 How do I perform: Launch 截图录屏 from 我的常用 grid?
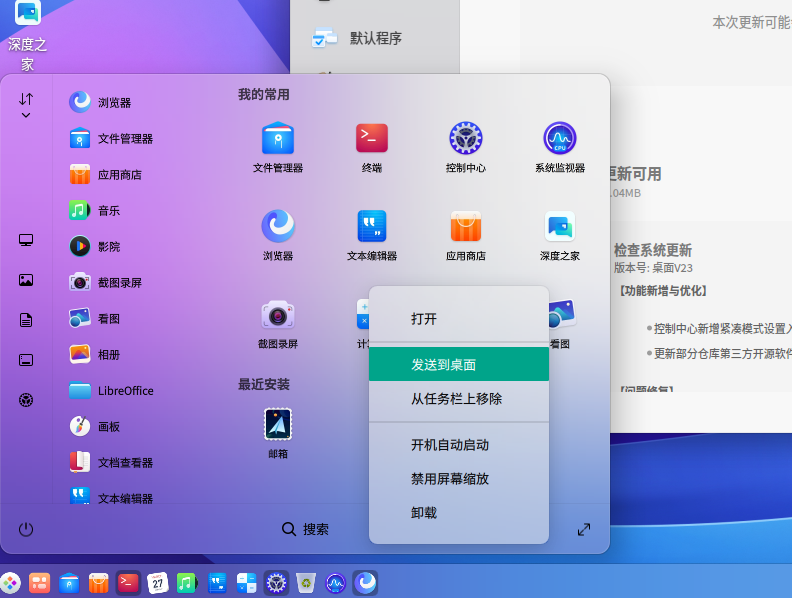(x=278, y=323)
